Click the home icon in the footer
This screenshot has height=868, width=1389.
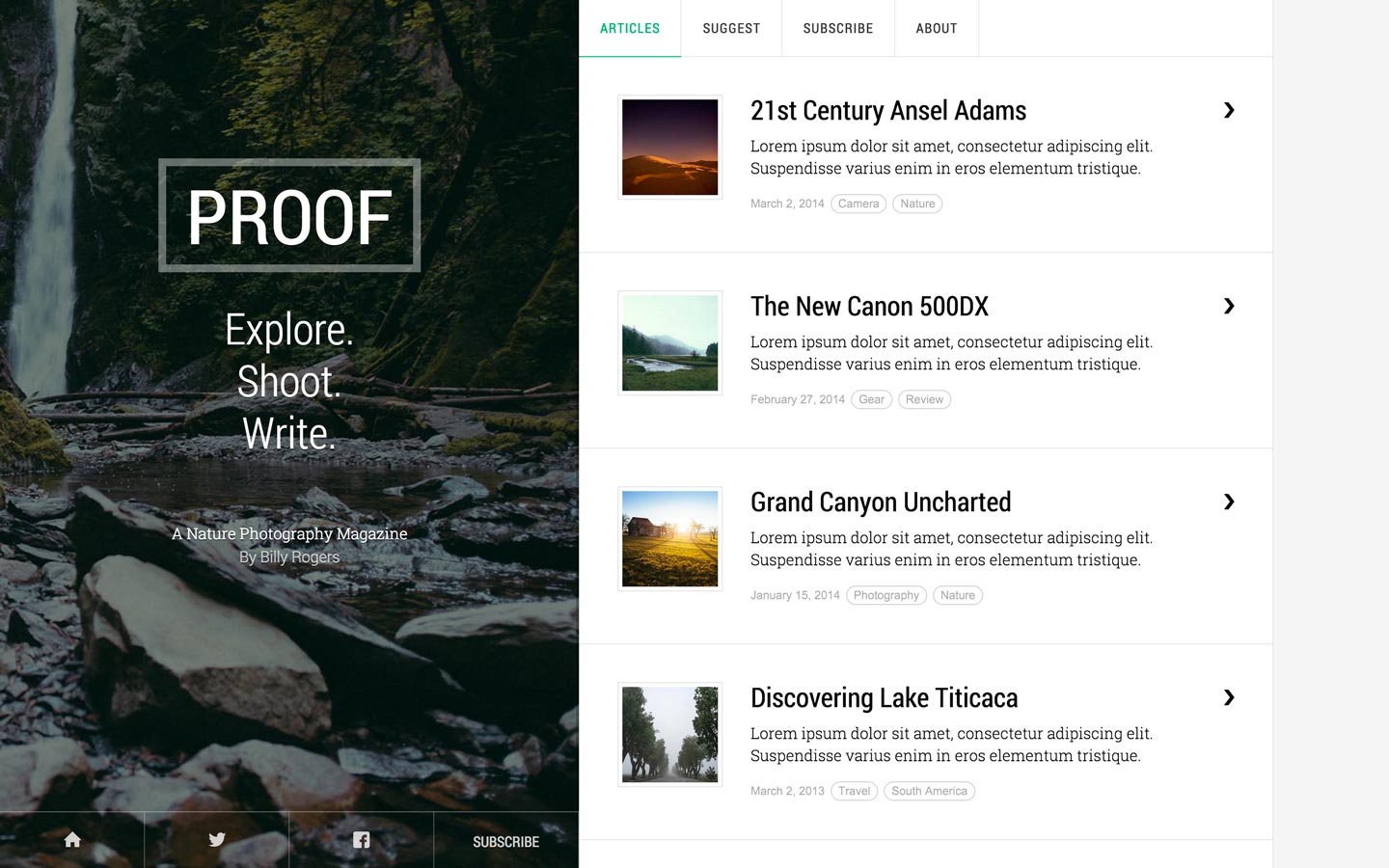point(72,840)
